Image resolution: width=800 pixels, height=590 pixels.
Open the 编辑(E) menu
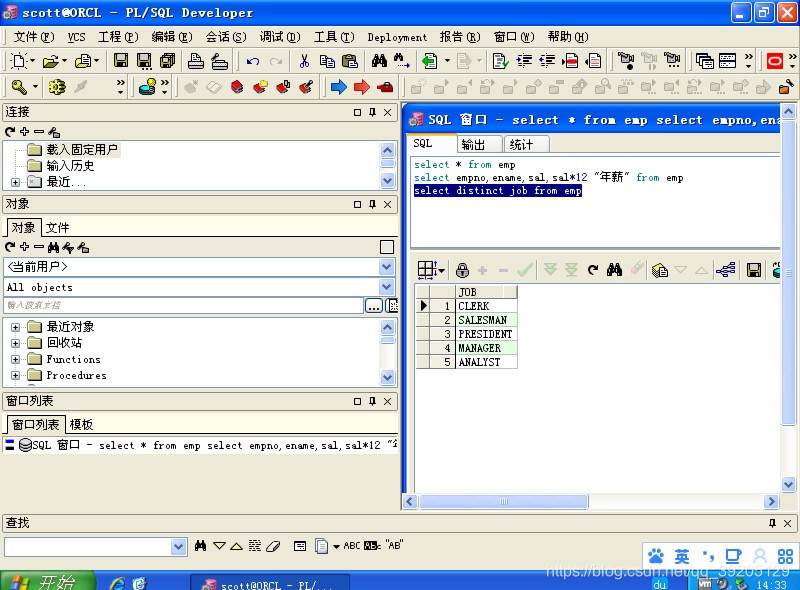[172, 37]
